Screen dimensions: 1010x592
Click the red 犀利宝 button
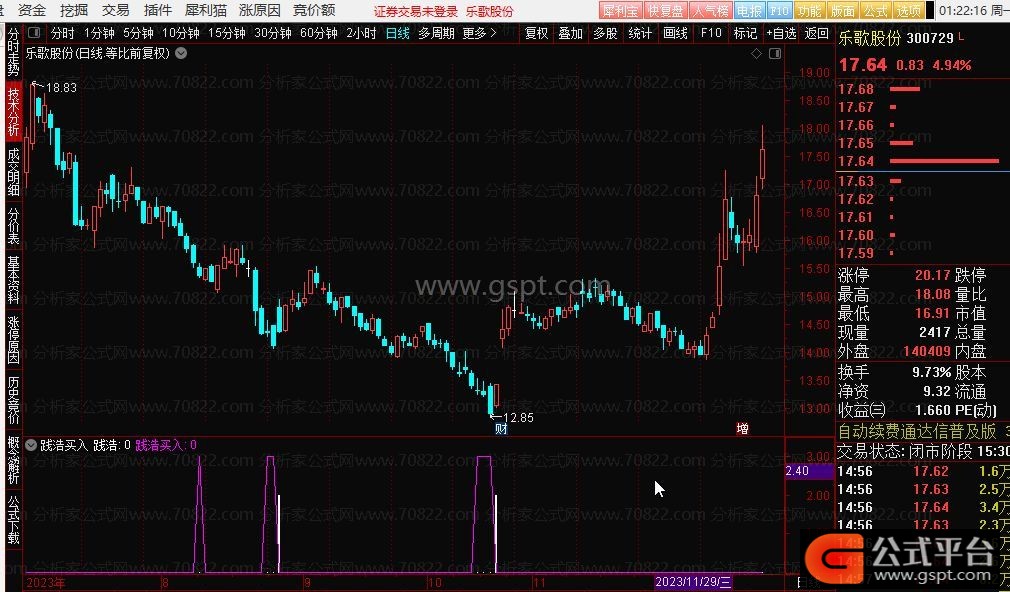(x=621, y=10)
